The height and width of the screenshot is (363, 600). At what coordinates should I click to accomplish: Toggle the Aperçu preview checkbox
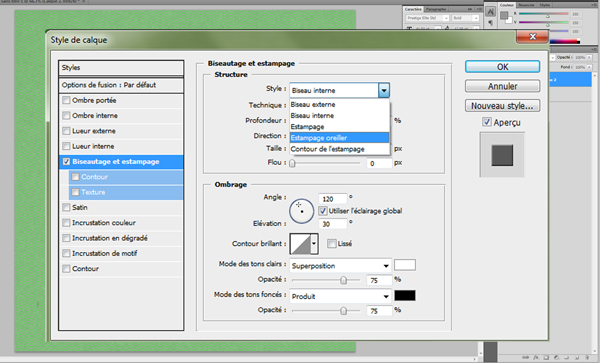[x=486, y=122]
